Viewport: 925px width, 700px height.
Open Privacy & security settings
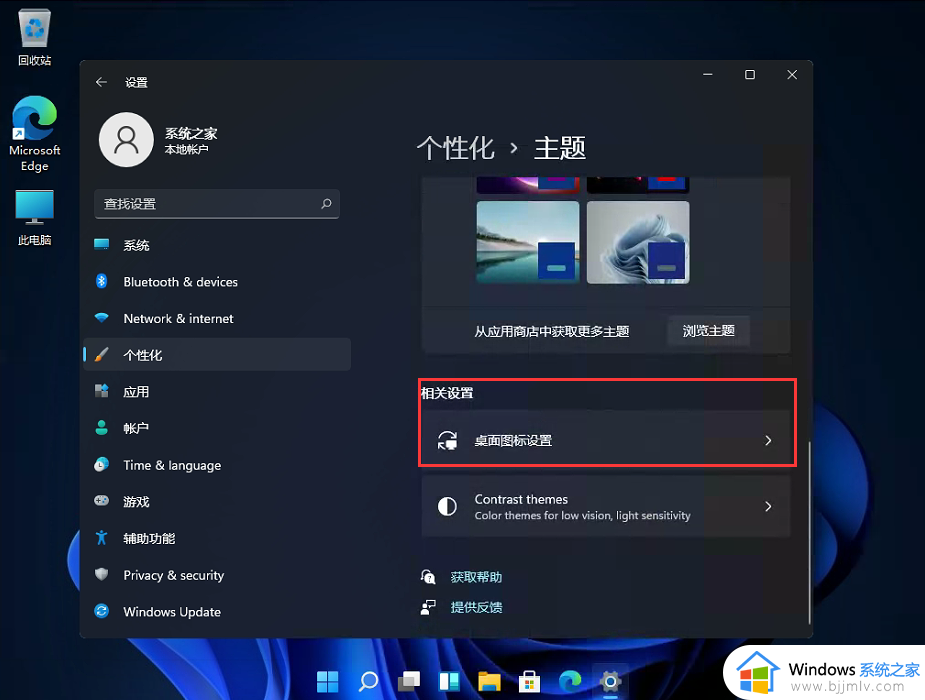point(217,575)
